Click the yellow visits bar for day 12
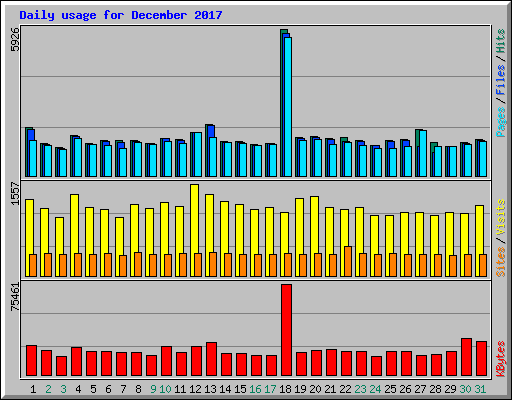512x400 pixels. [x=194, y=230]
